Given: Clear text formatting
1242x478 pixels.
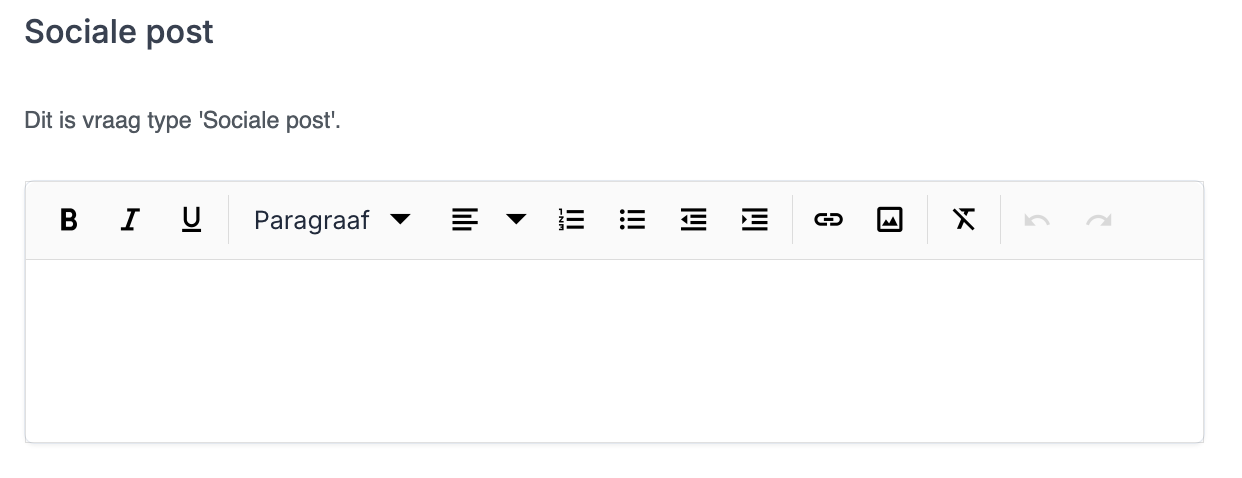Looking at the screenshot, I should coord(964,220).
